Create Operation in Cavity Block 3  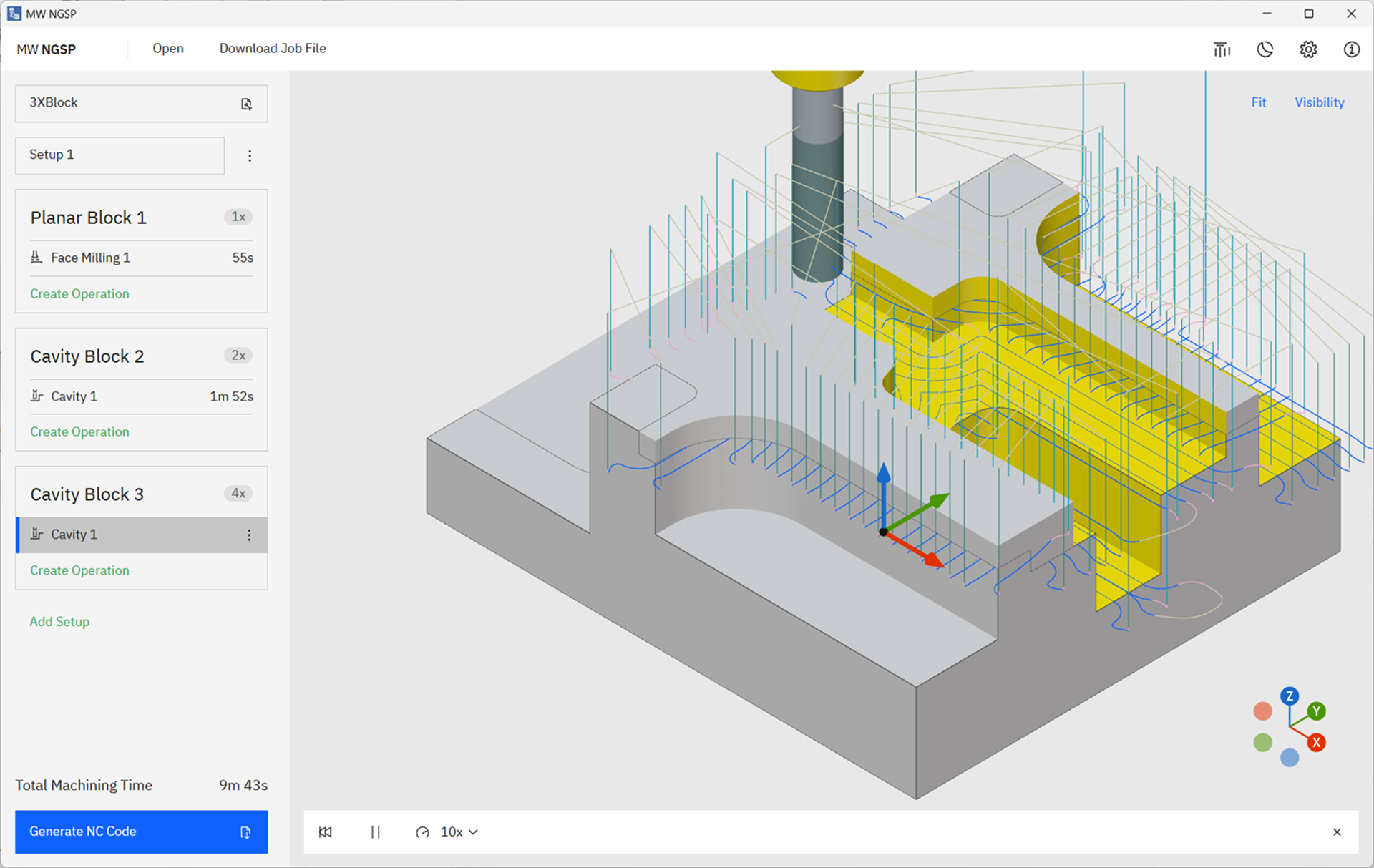tap(79, 571)
